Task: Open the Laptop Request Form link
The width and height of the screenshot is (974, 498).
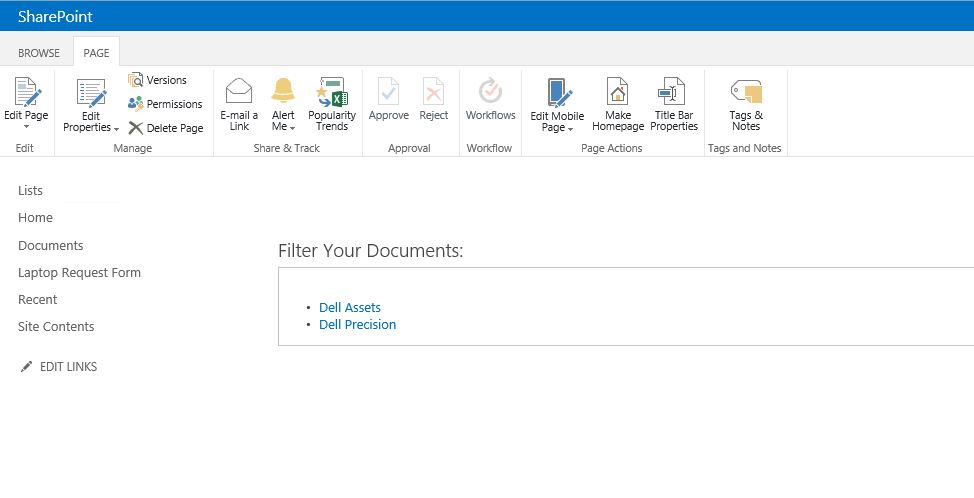Action: tap(79, 273)
